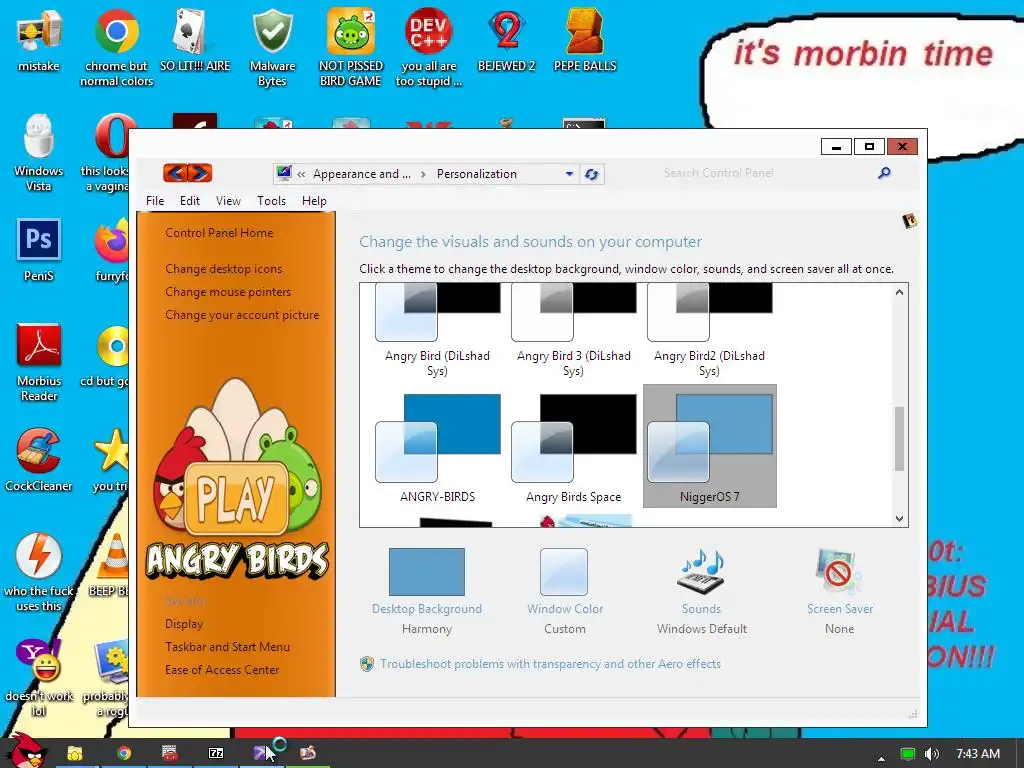Open File Explorer from the taskbar
Viewport: 1024px width, 768px height.
(x=75, y=753)
